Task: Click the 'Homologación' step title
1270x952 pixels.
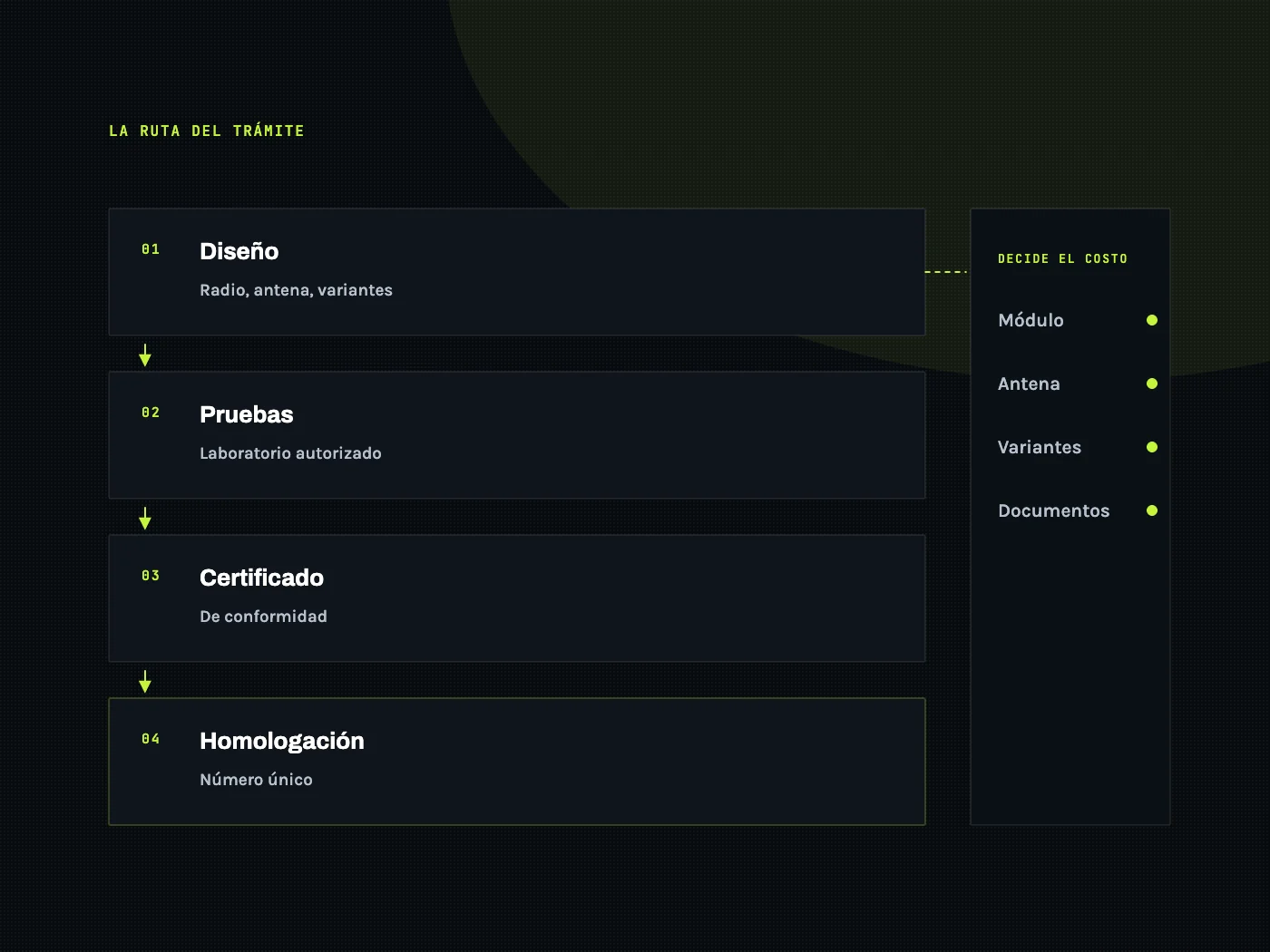Action: (x=281, y=741)
